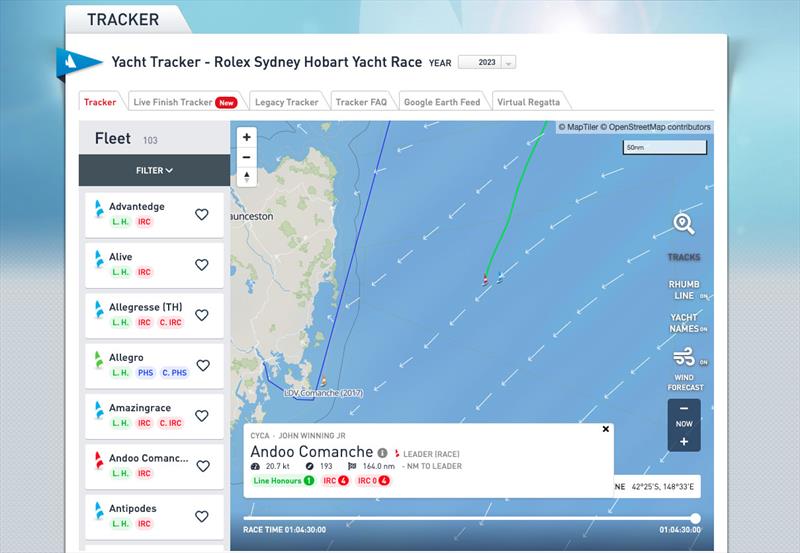The height and width of the screenshot is (553, 800).
Task: Click the race timeline track
Action: click(x=469, y=518)
